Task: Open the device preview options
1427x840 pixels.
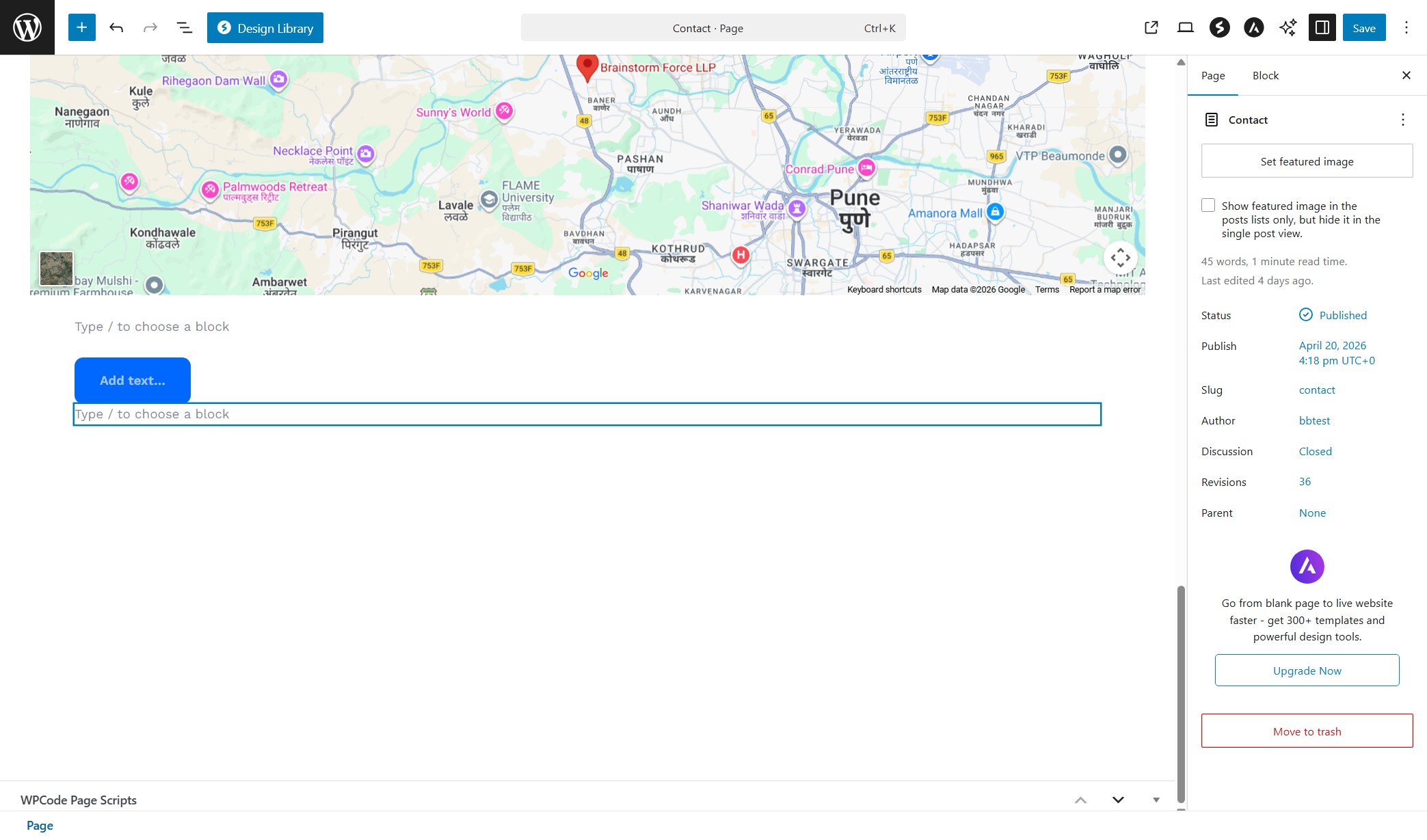Action: 1186,27
